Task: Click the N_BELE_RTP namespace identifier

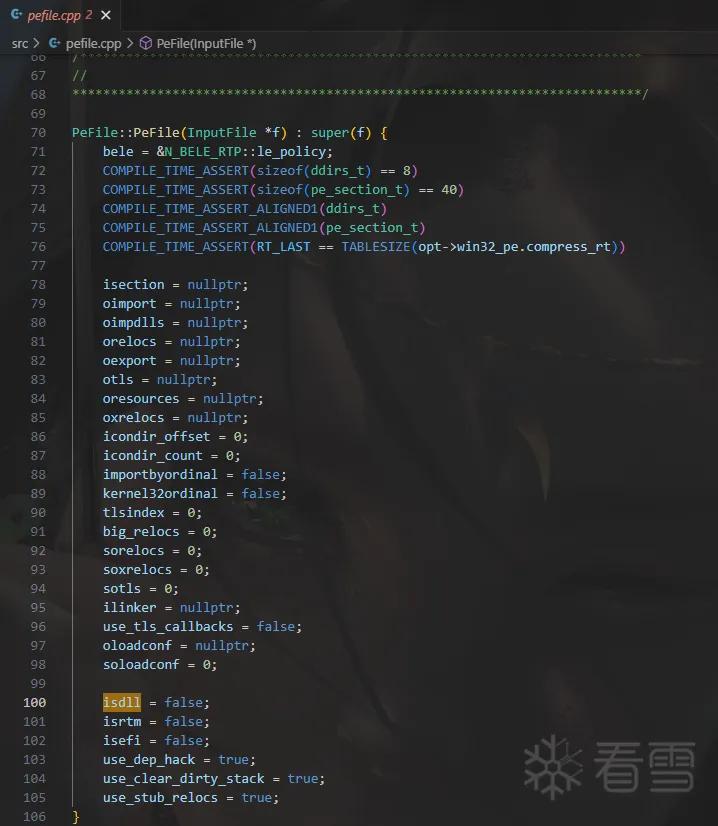Action: coord(203,152)
